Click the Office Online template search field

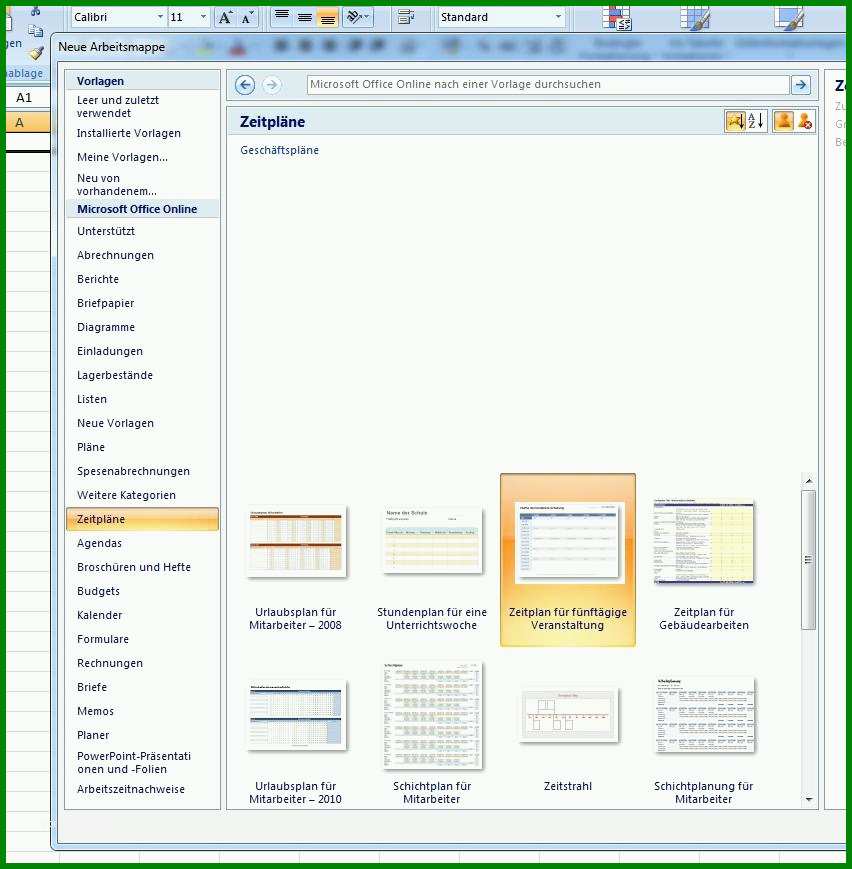[x=548, y=84]
